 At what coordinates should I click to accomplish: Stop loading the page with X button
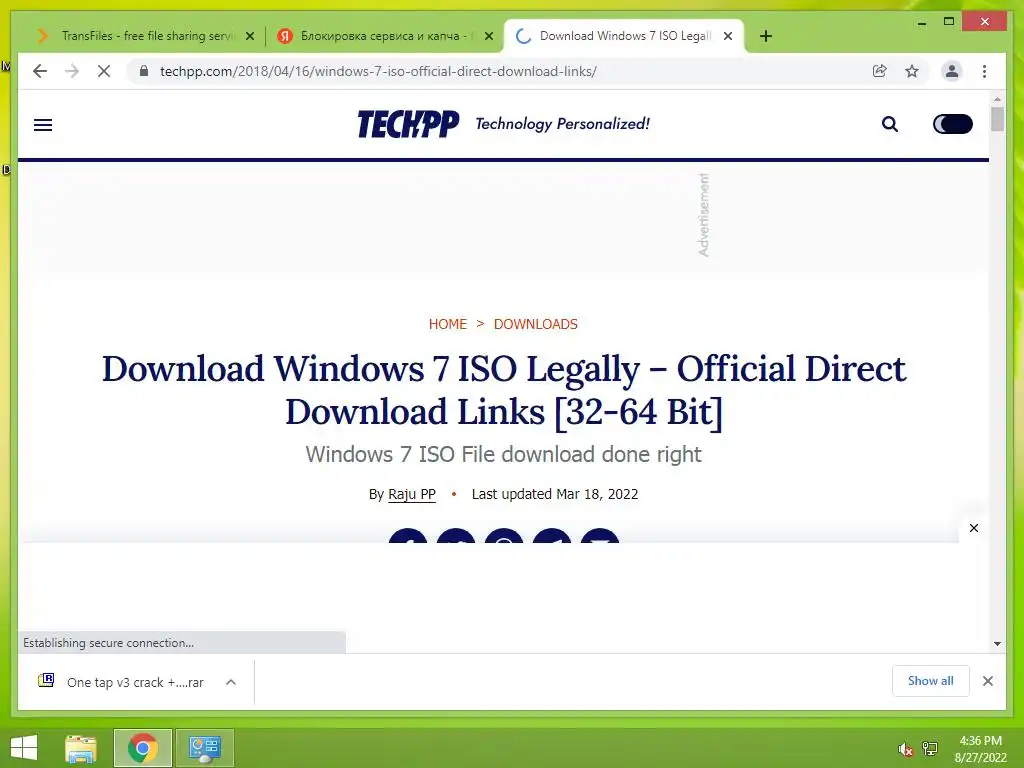click(x=104, y=71)
